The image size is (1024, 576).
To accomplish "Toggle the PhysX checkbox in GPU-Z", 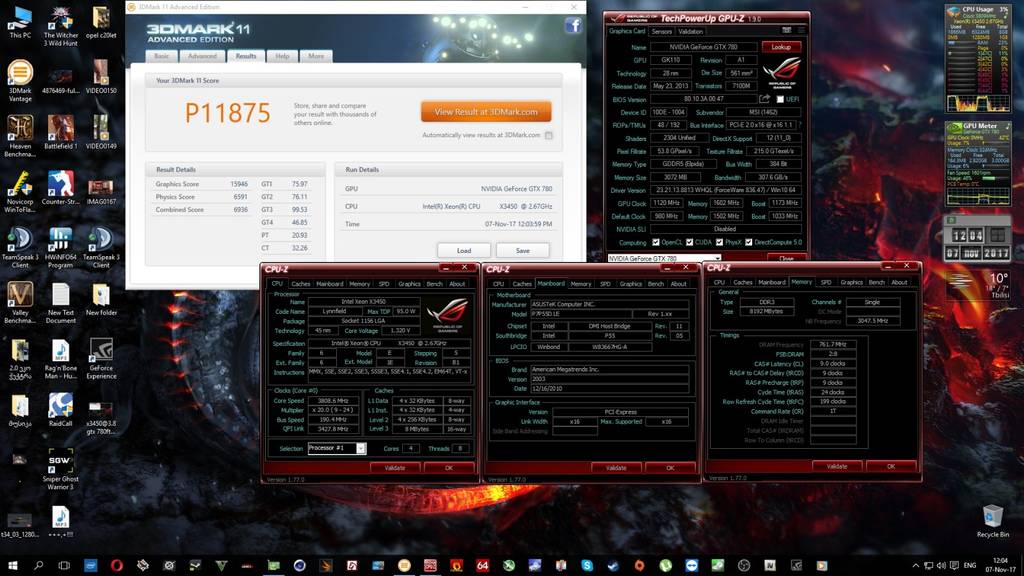I will coord(719,242).
